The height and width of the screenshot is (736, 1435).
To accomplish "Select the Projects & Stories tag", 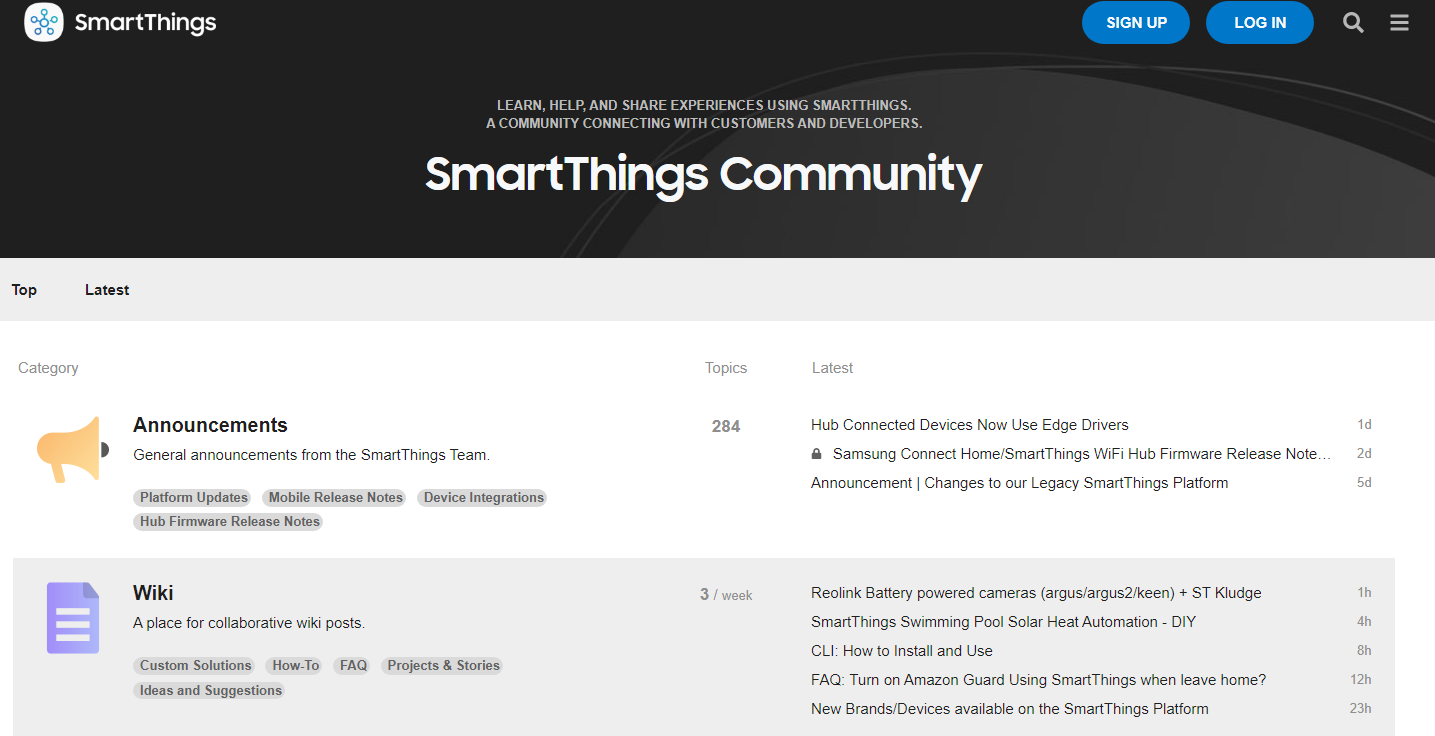I will pyautogui.click(x=444, y=665).
